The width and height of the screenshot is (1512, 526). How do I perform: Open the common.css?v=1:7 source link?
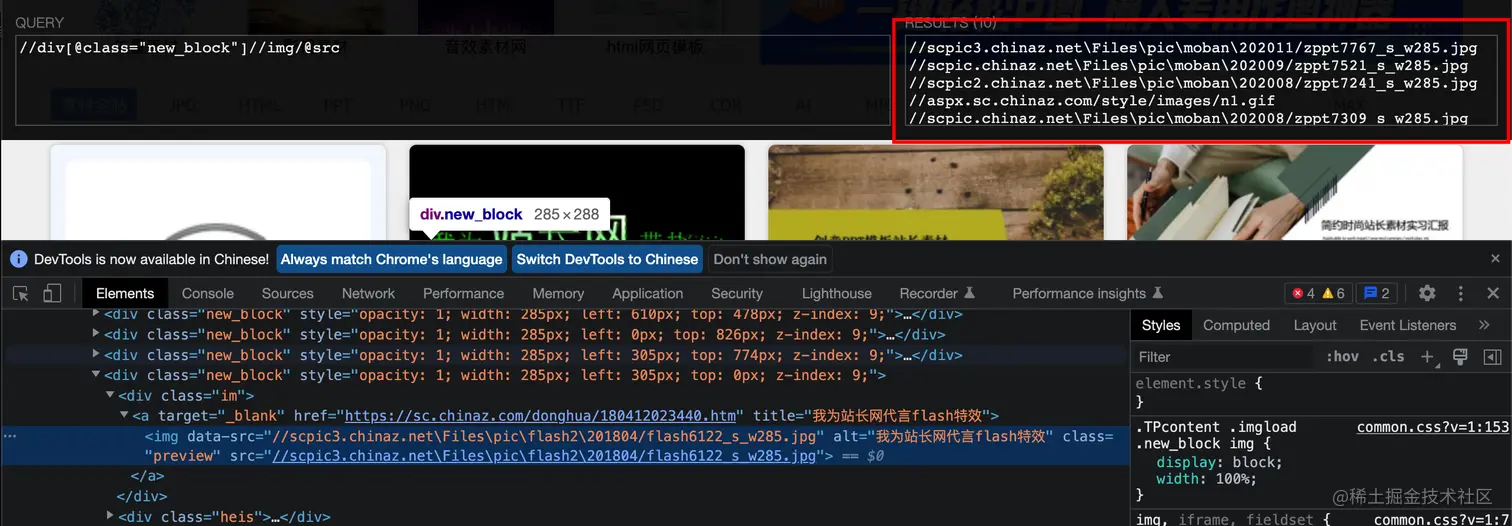coord(1442,519)
